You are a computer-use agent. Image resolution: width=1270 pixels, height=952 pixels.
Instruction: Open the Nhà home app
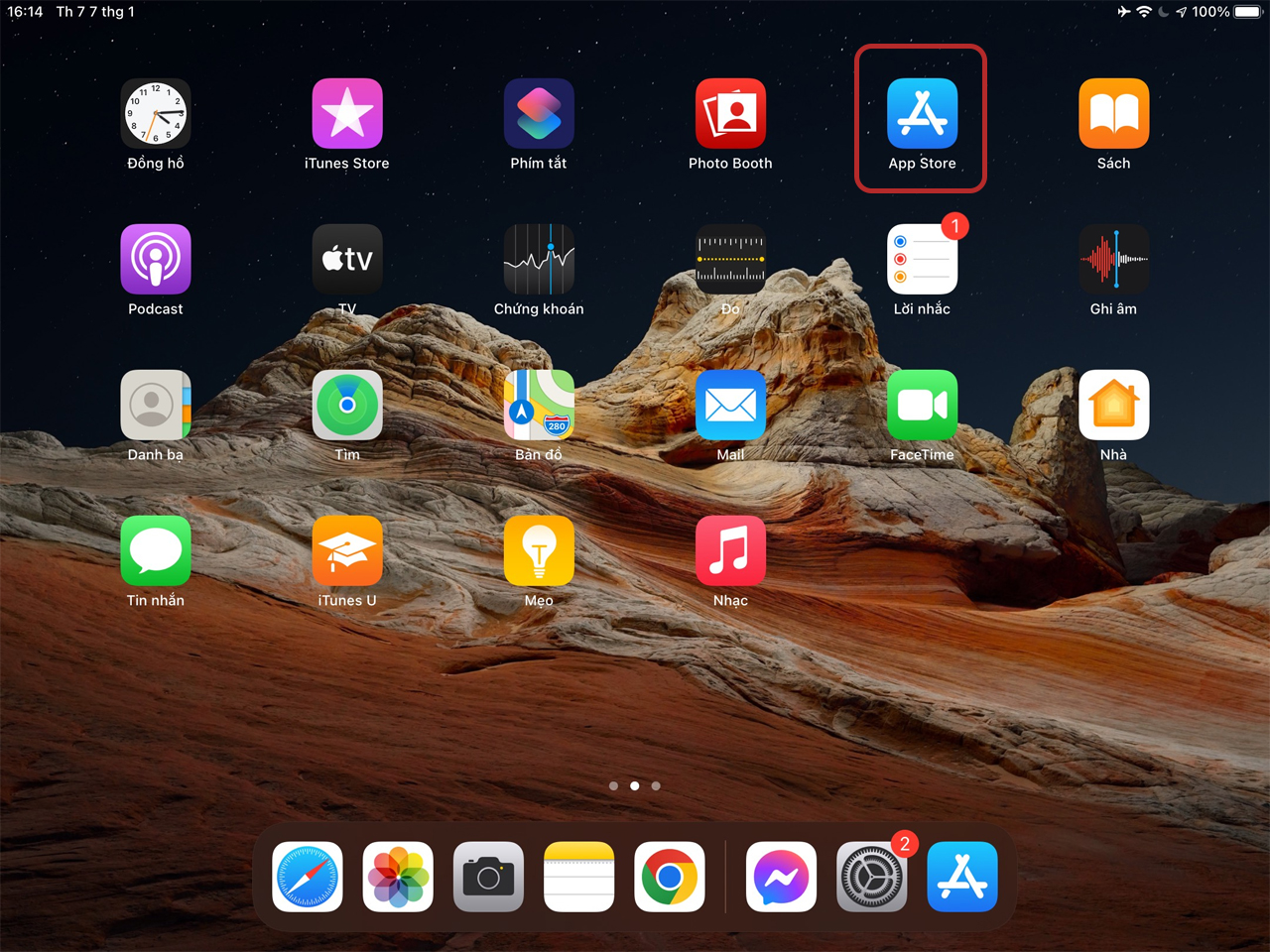[1113, 405]
